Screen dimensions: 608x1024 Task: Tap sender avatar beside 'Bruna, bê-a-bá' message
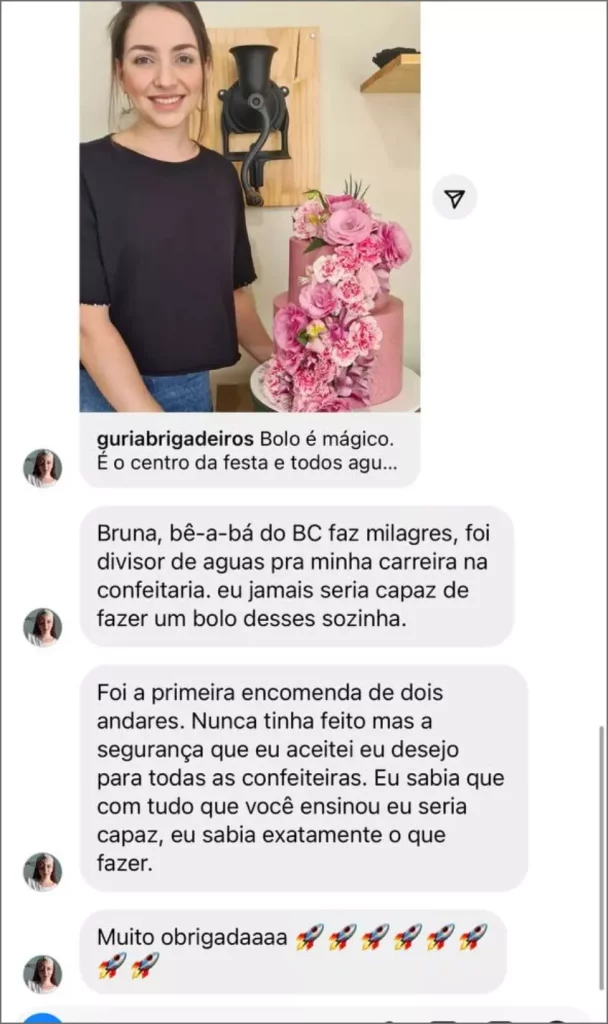point(43,627)
